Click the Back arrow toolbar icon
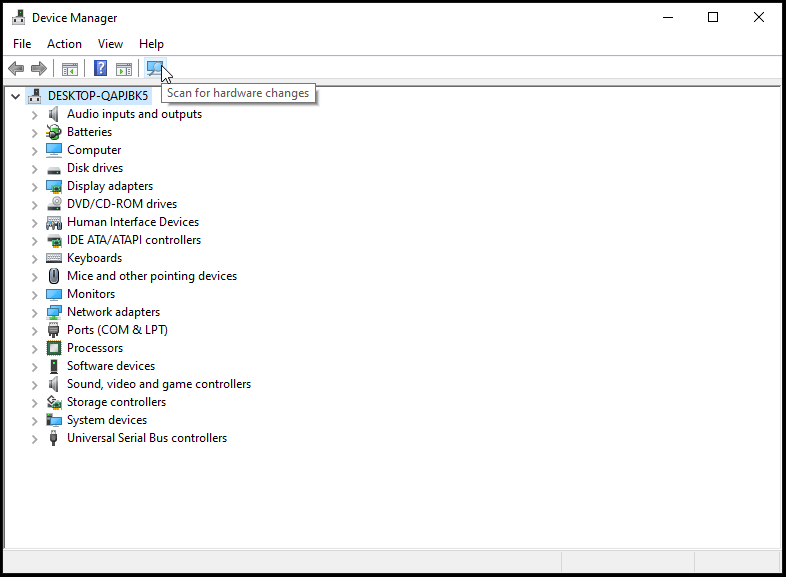This screenshot has width=786, height=577. [16, 68]
